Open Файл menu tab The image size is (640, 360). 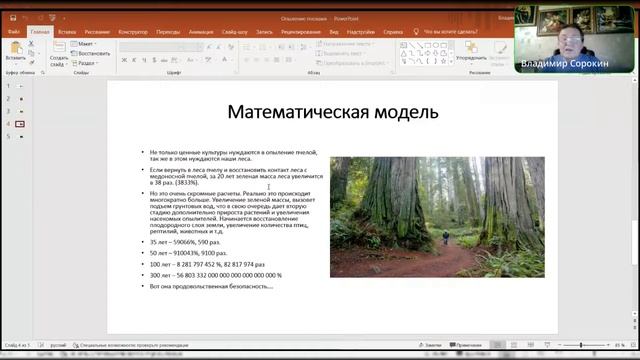pos(13,32)
